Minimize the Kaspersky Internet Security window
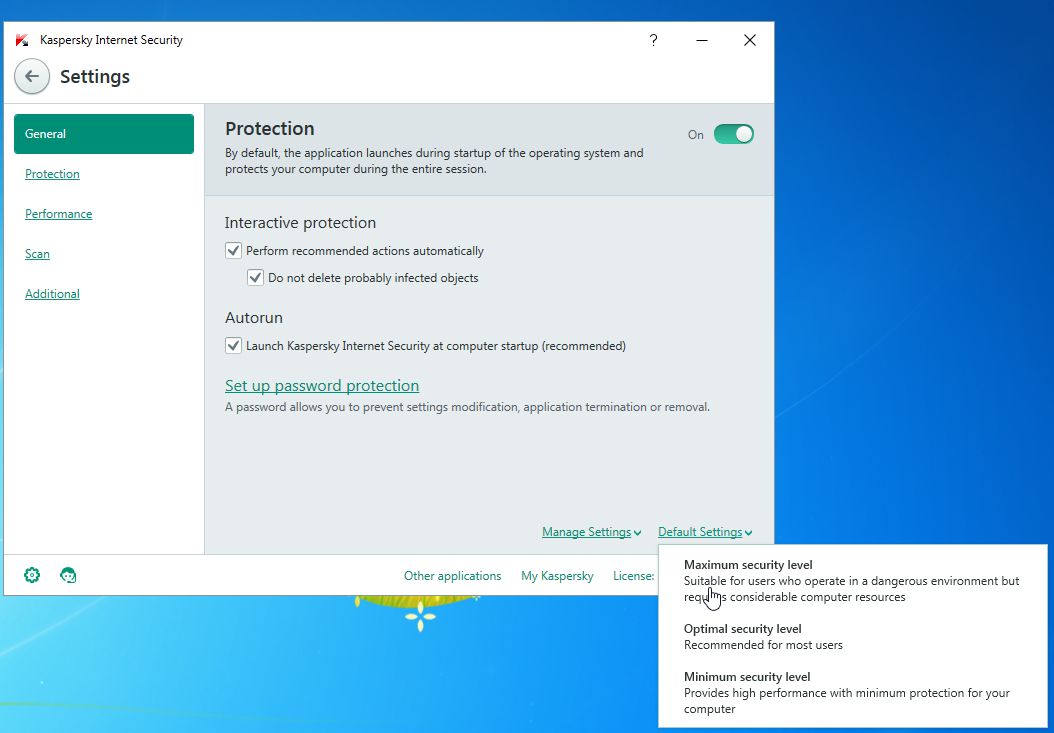This screenshot has width=1054, height=733. pos(702,40)
